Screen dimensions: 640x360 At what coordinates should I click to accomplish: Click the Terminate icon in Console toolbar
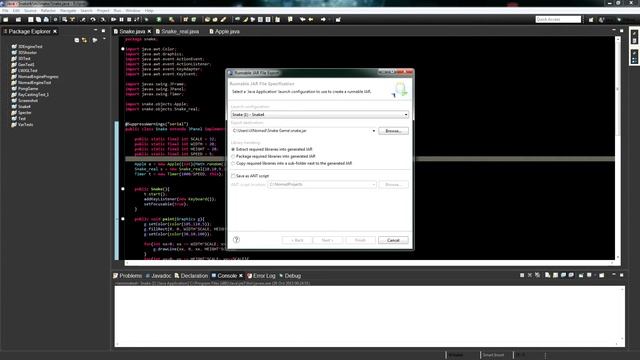pos(522,276)
